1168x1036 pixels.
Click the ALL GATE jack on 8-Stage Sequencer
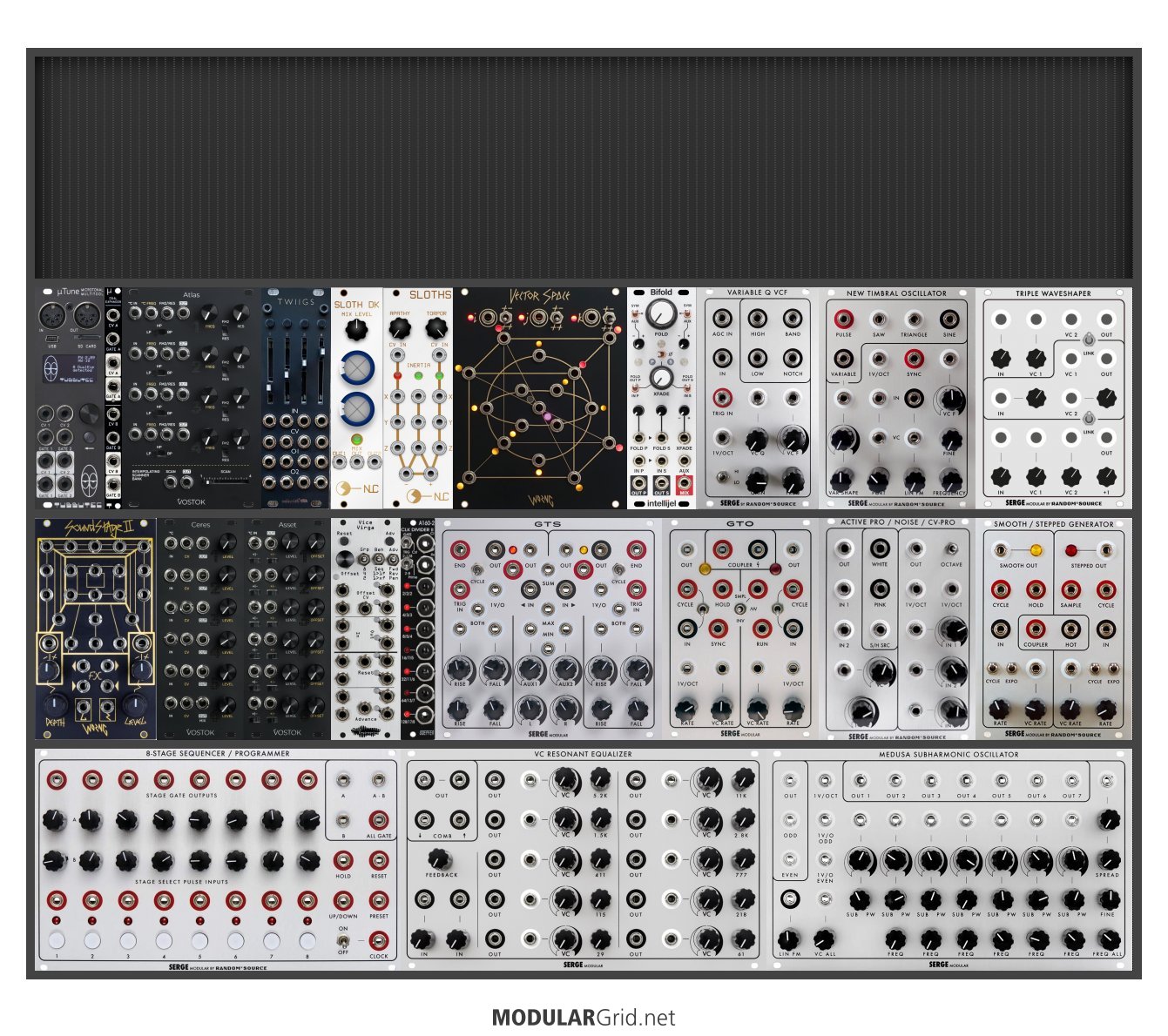click(x=379, y=820)
